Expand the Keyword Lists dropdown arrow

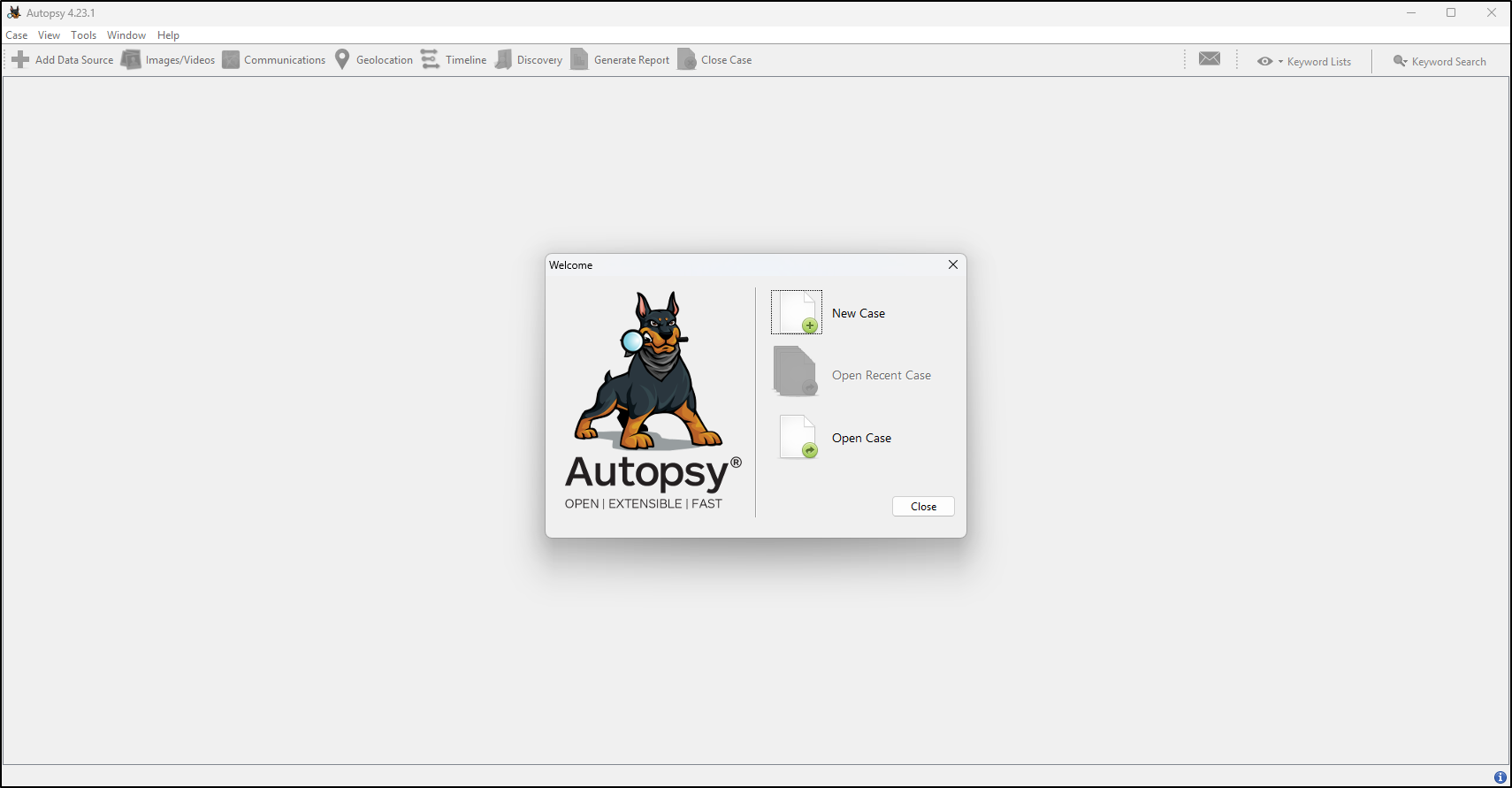pos(1280,62)
